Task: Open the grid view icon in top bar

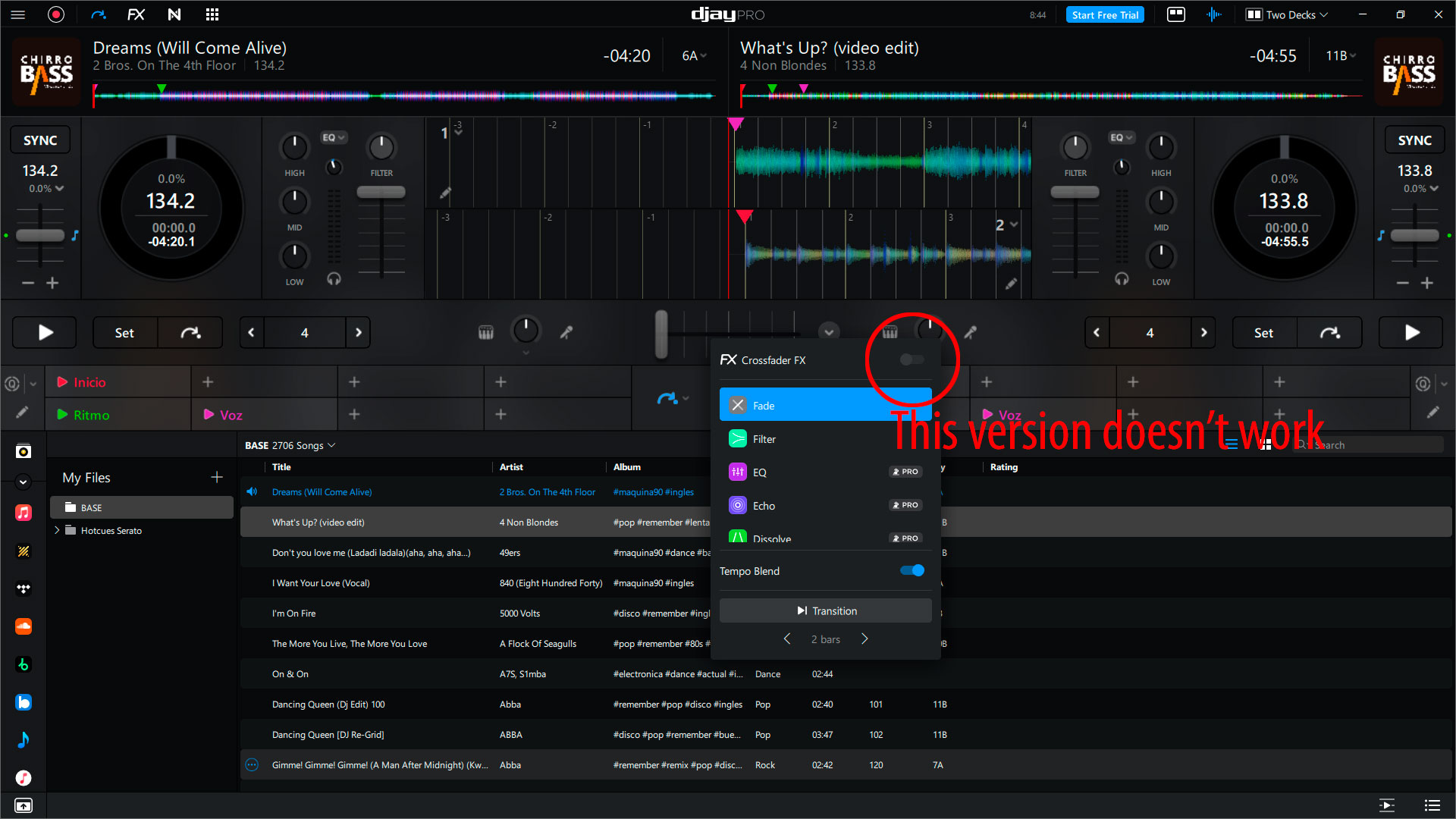Action: coord(212,14)
